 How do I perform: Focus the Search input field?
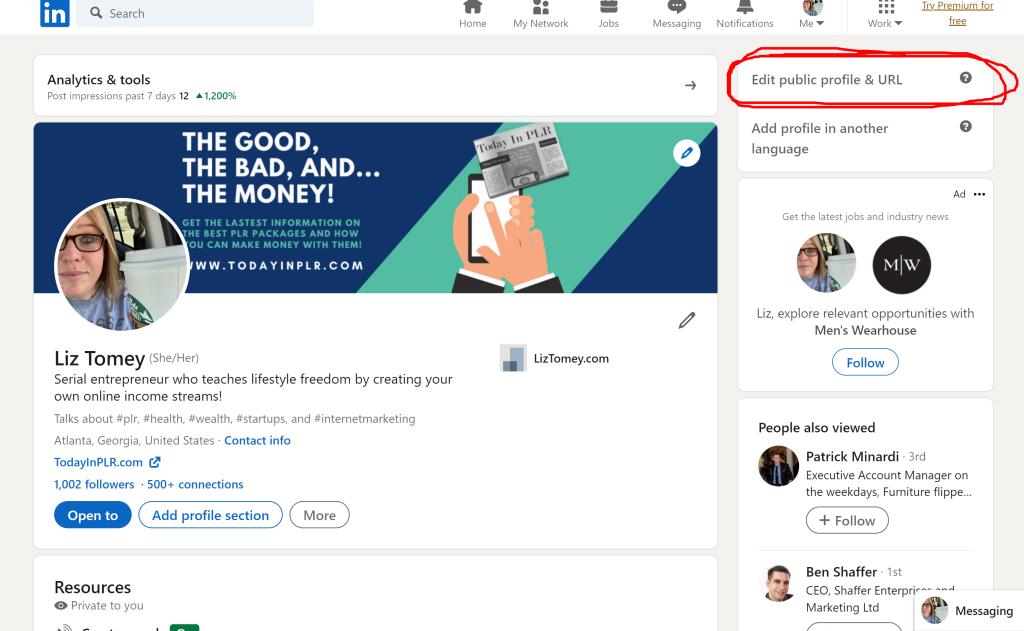point(195,13)
